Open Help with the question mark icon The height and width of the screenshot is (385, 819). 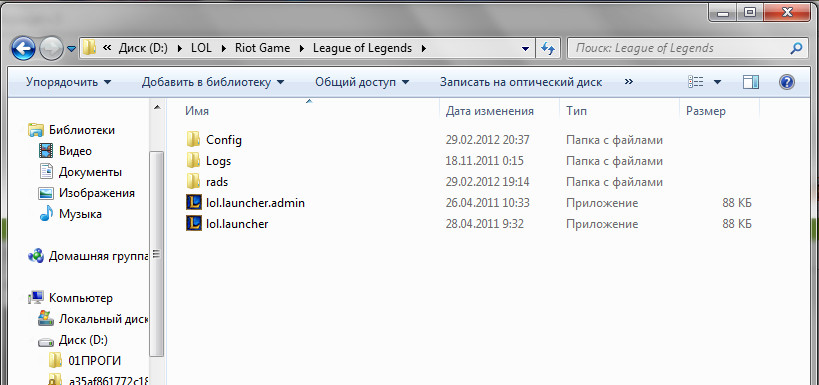(x=787, y=82)
